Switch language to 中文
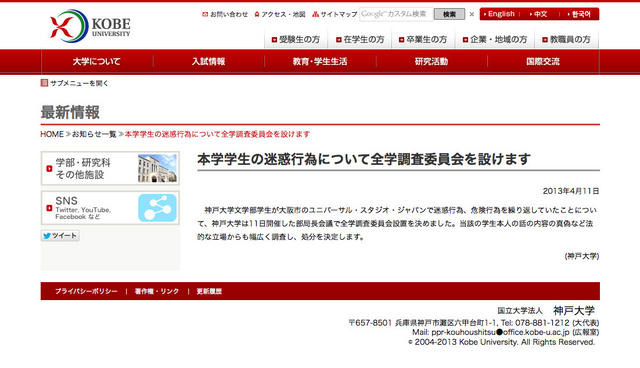 tap(539, 14)
